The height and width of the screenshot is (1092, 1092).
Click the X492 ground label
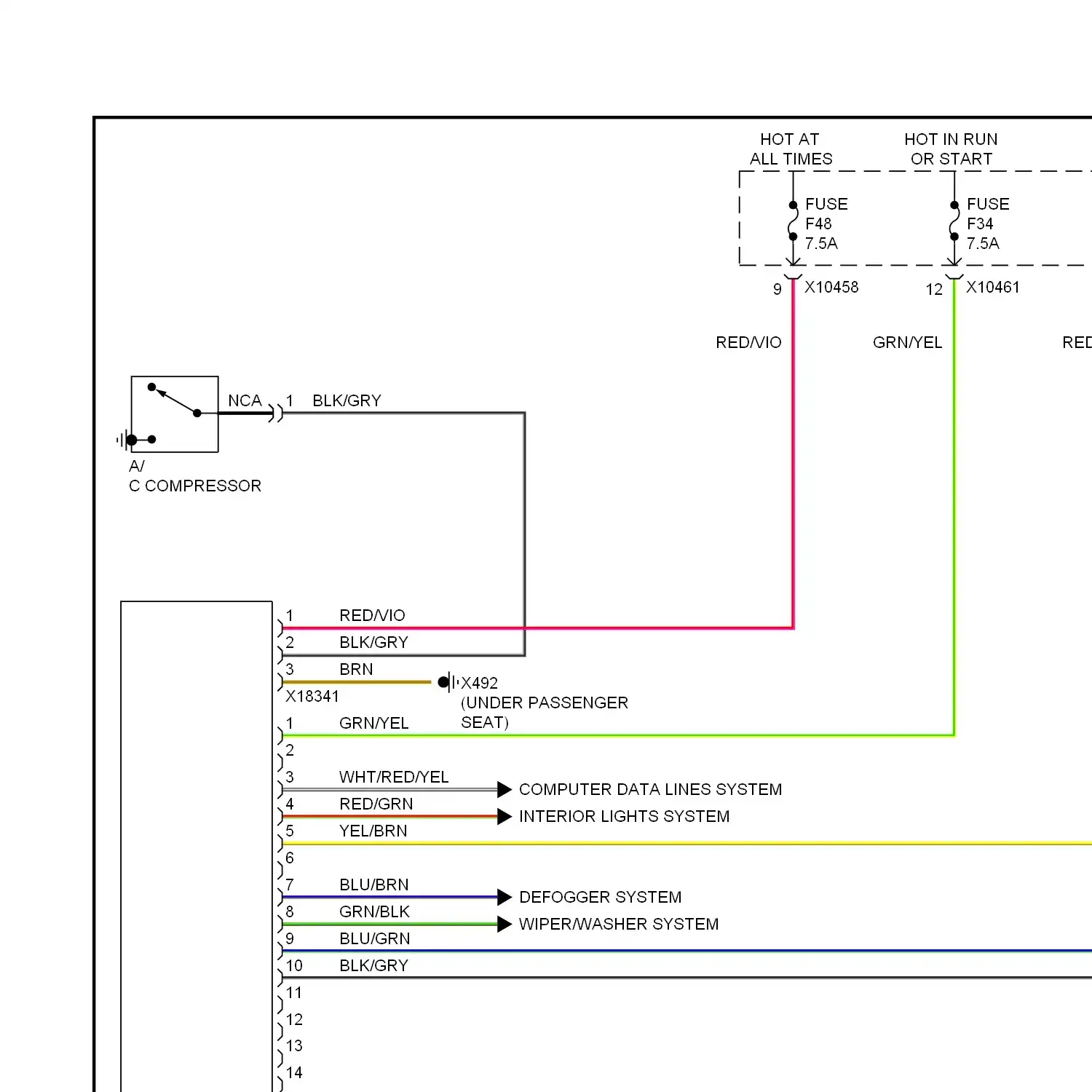(480, 683)
